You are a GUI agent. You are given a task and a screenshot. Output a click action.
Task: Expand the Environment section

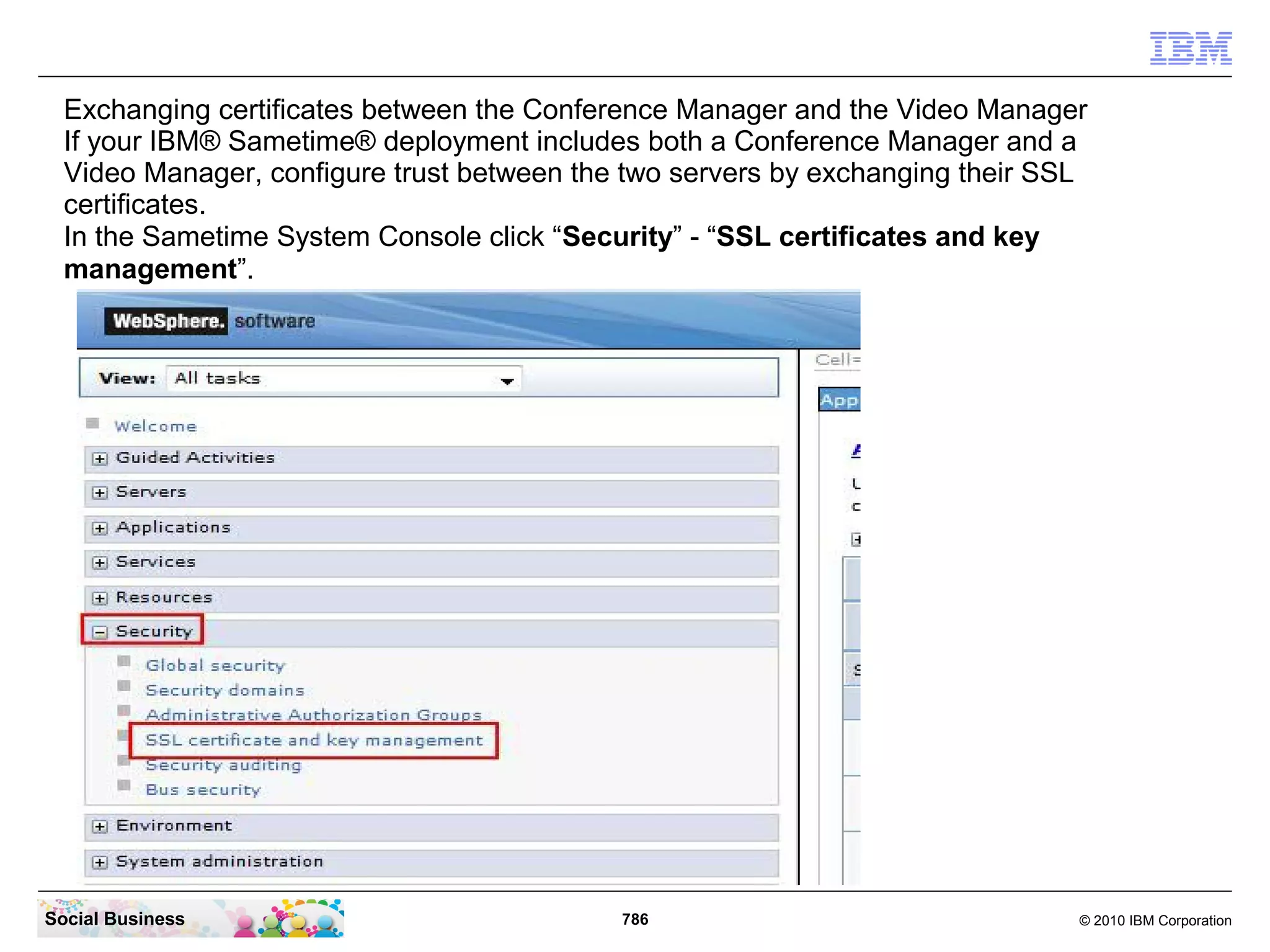click(x=99, y=827)
